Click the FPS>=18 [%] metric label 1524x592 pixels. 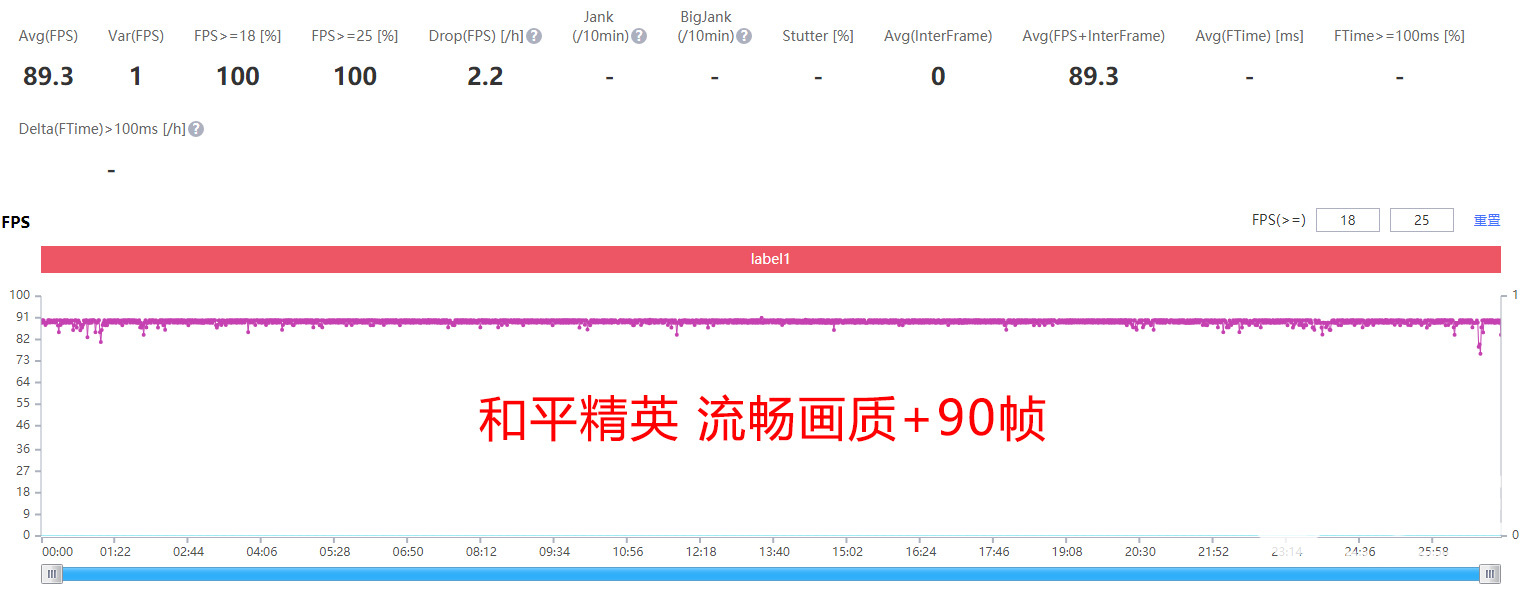coord(238,36)
